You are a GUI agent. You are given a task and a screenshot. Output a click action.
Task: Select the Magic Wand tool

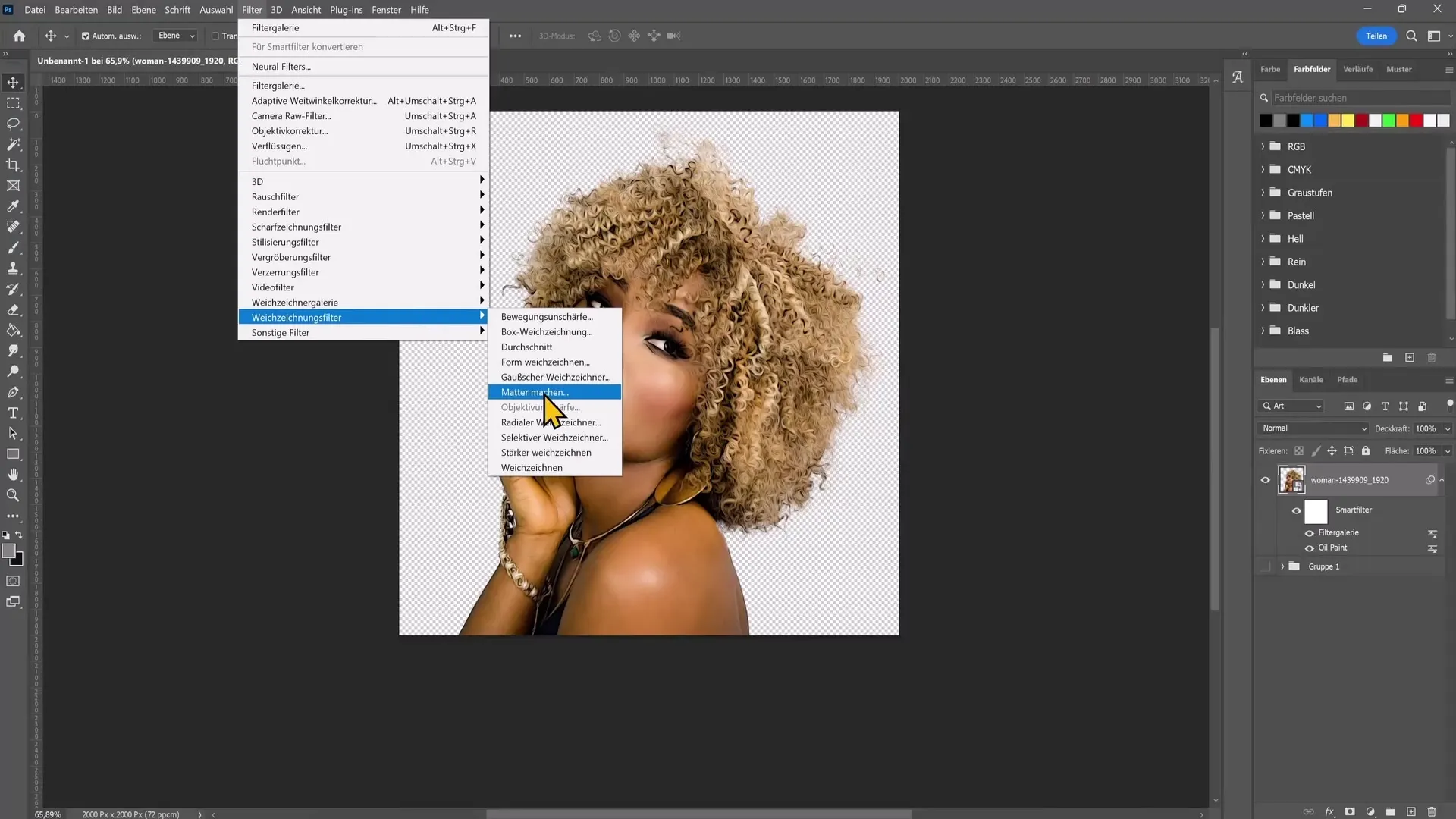pyautogui.click(x=13, y=144)
